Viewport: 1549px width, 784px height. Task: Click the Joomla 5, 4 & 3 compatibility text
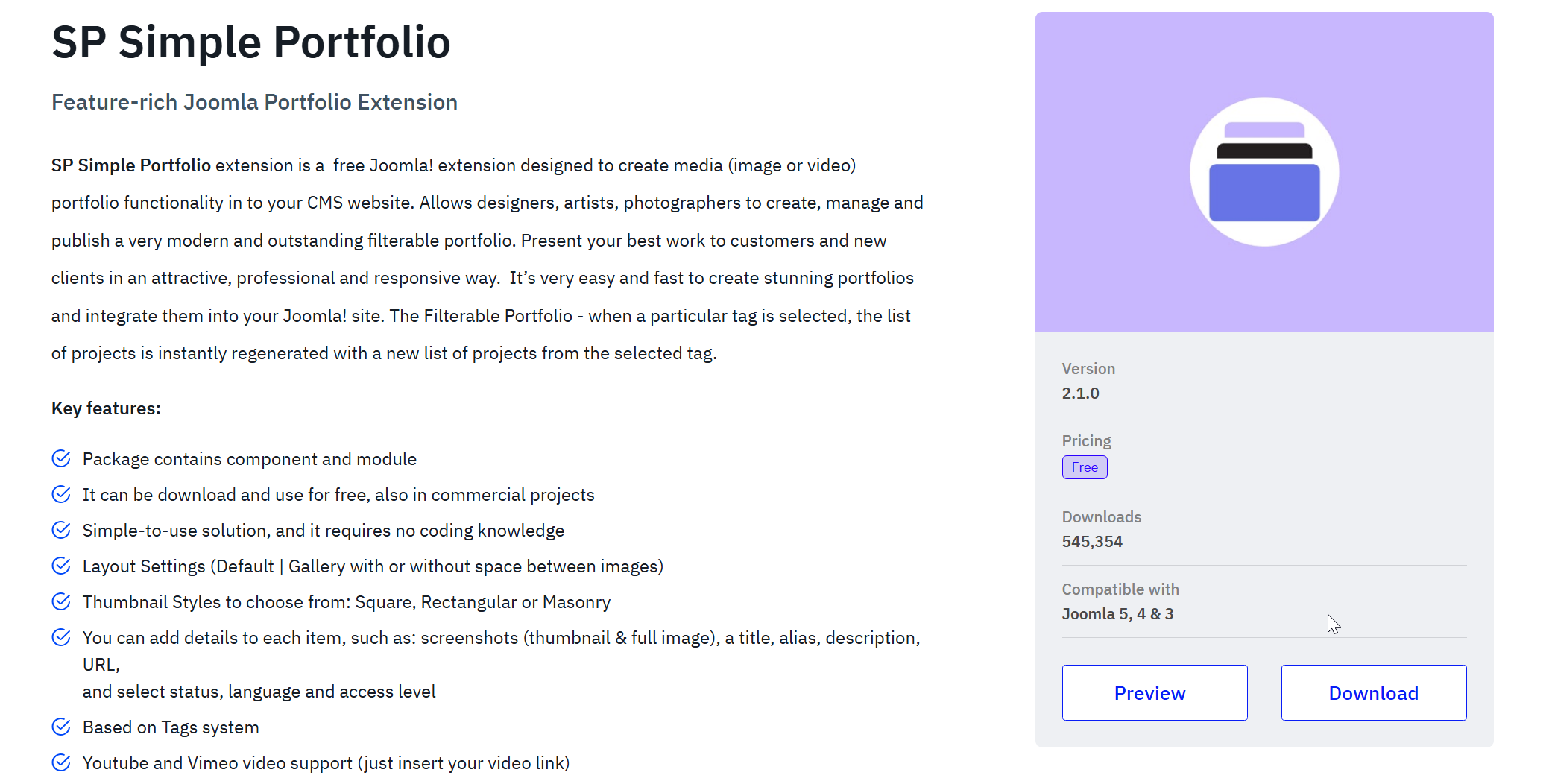coord(1117,614)
